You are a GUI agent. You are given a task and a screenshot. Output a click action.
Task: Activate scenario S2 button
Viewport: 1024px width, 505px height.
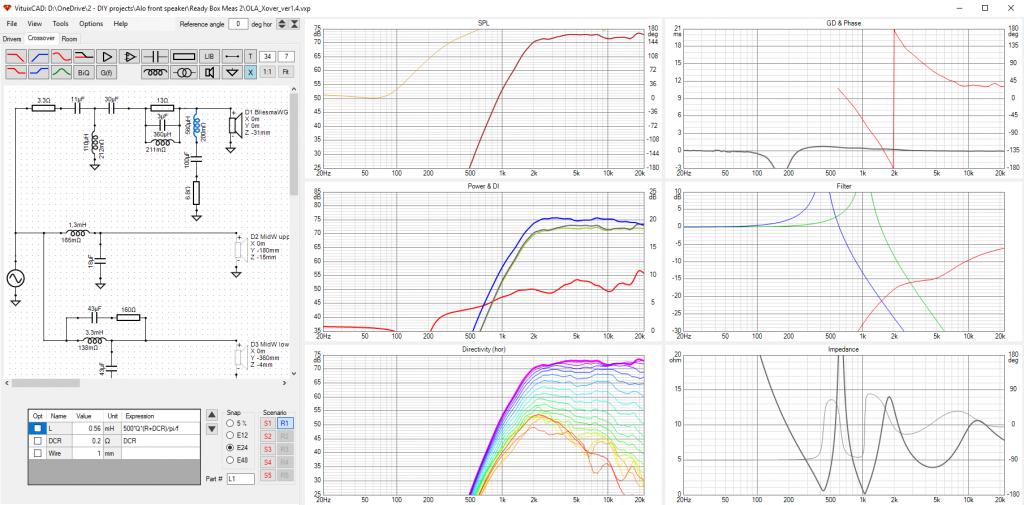click(x=268, y=436)
